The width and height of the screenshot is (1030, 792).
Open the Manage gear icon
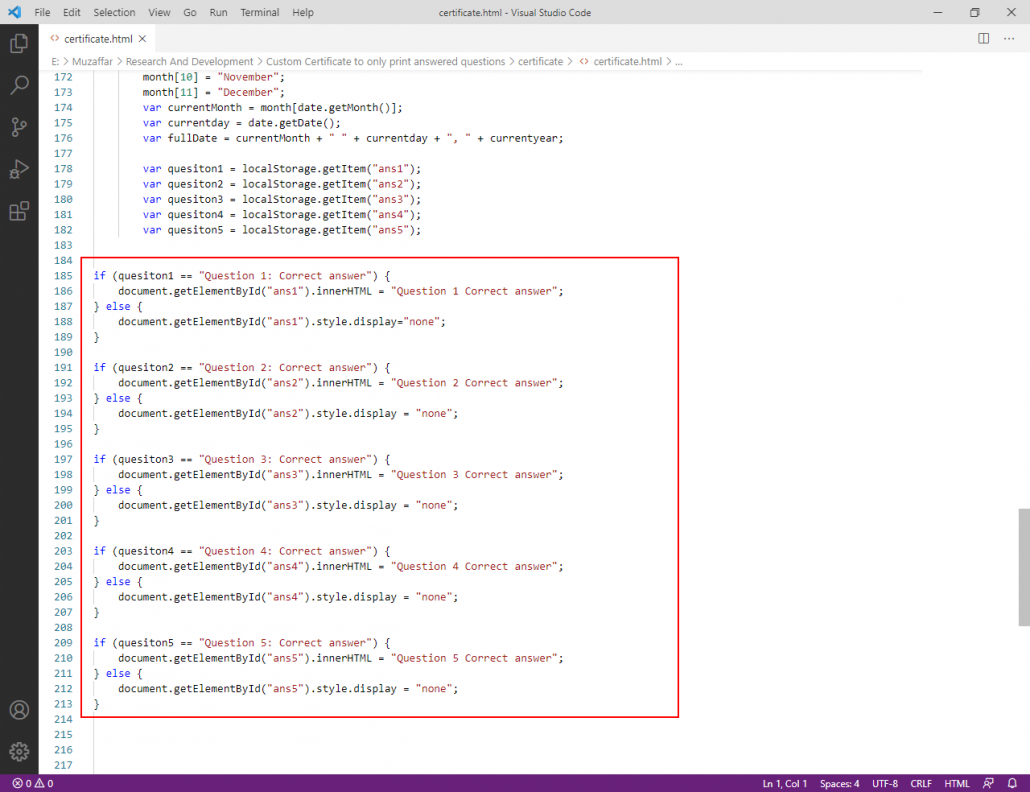[19, 751]
